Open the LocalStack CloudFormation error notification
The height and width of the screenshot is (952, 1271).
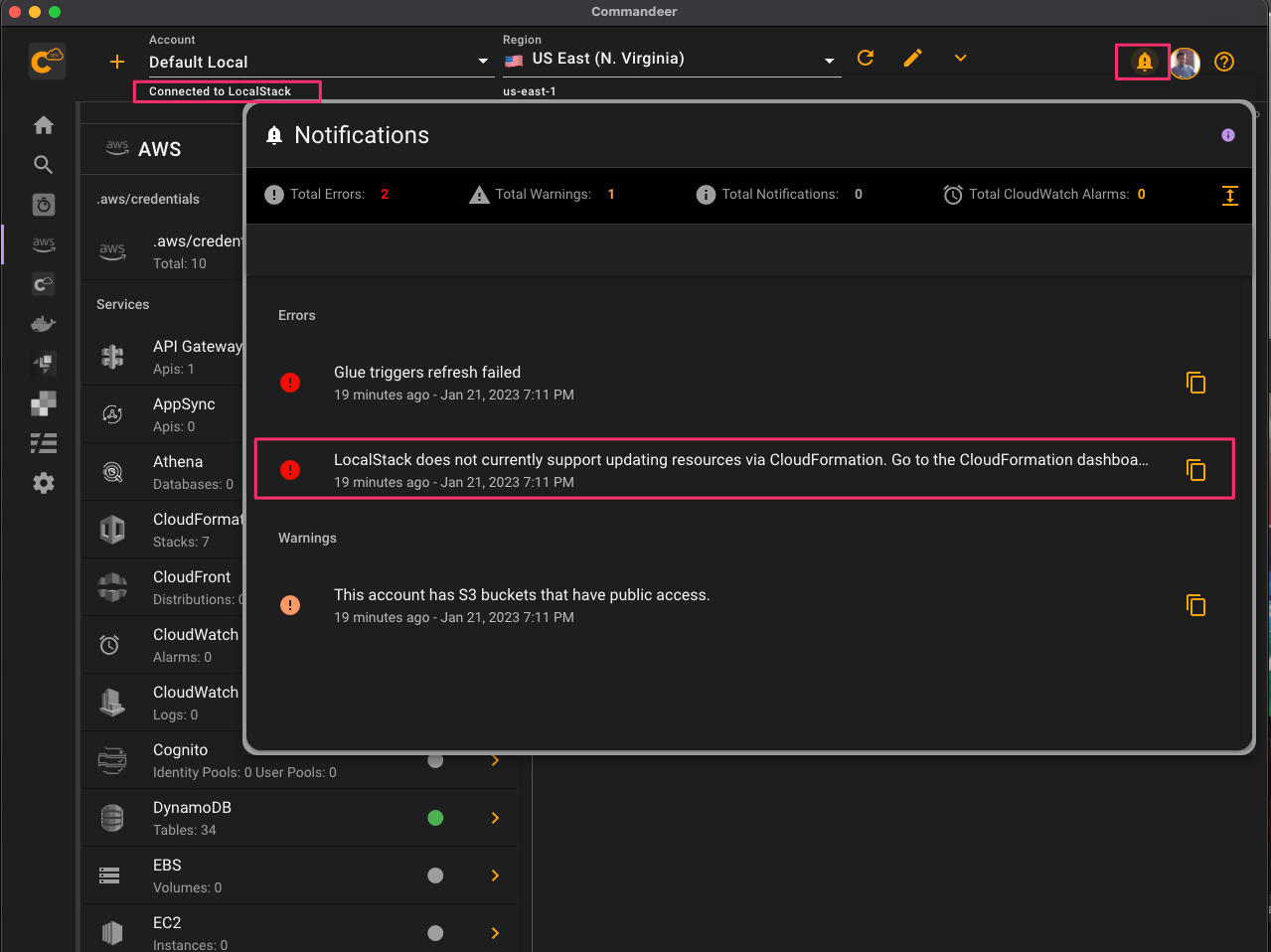pyautogui.click(x=743, y=470)
